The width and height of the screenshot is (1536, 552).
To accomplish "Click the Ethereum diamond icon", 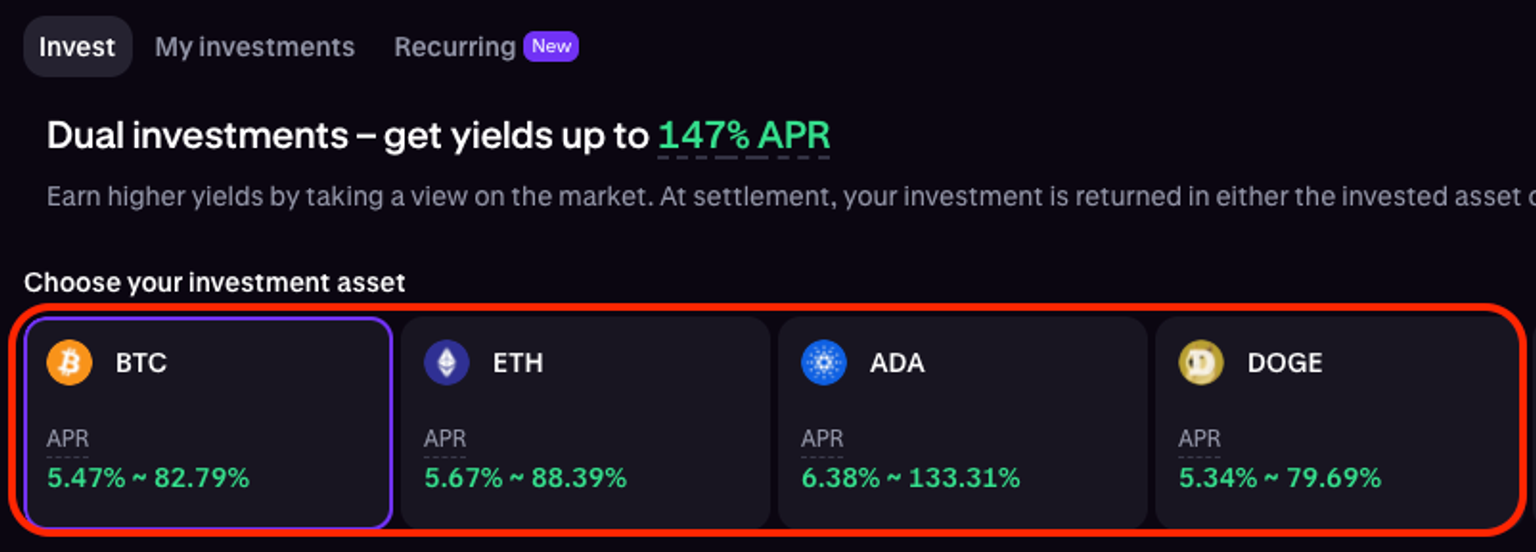I will click(446, 362).
